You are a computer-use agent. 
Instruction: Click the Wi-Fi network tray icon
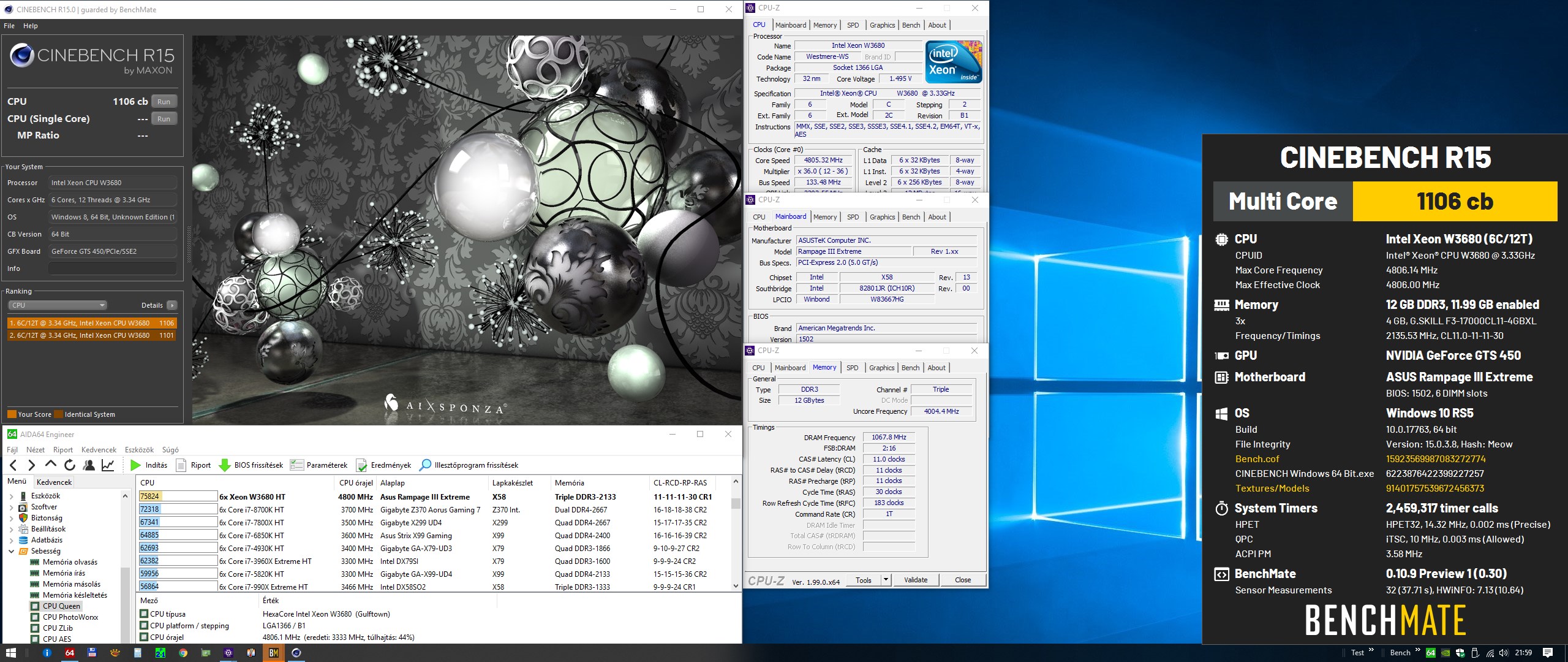click(x=1490, y=653)
